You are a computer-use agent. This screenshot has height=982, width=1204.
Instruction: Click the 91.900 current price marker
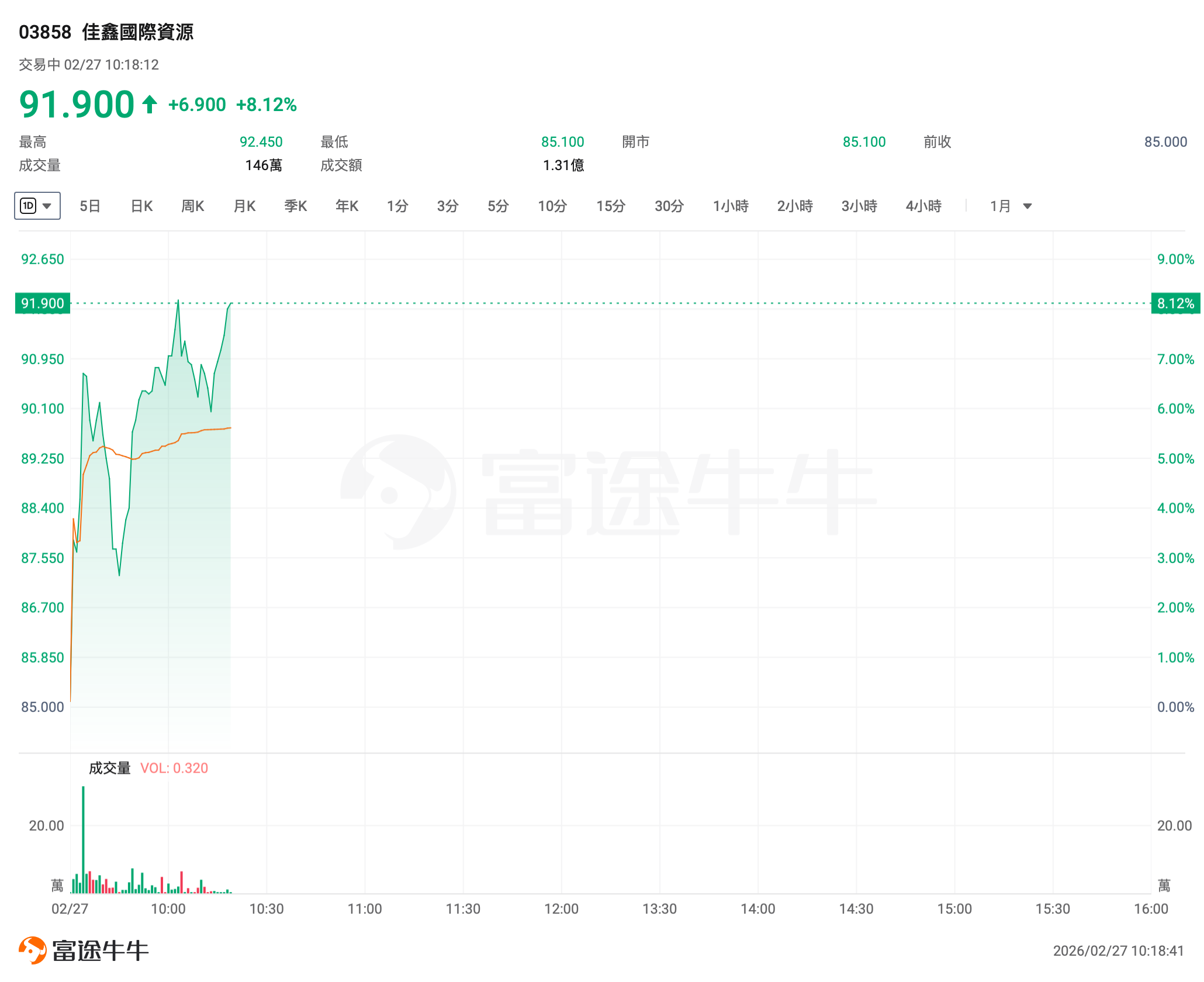pos(43,303)
